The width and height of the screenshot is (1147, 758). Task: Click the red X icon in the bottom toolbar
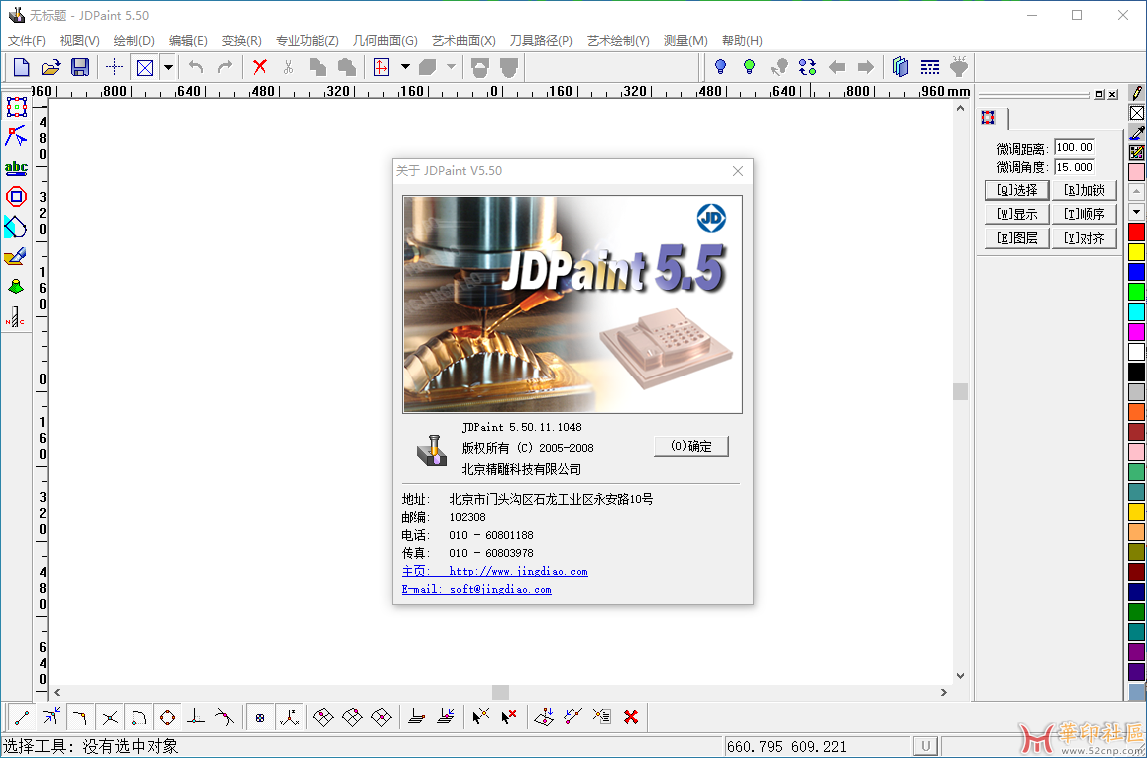click(631, 717)
